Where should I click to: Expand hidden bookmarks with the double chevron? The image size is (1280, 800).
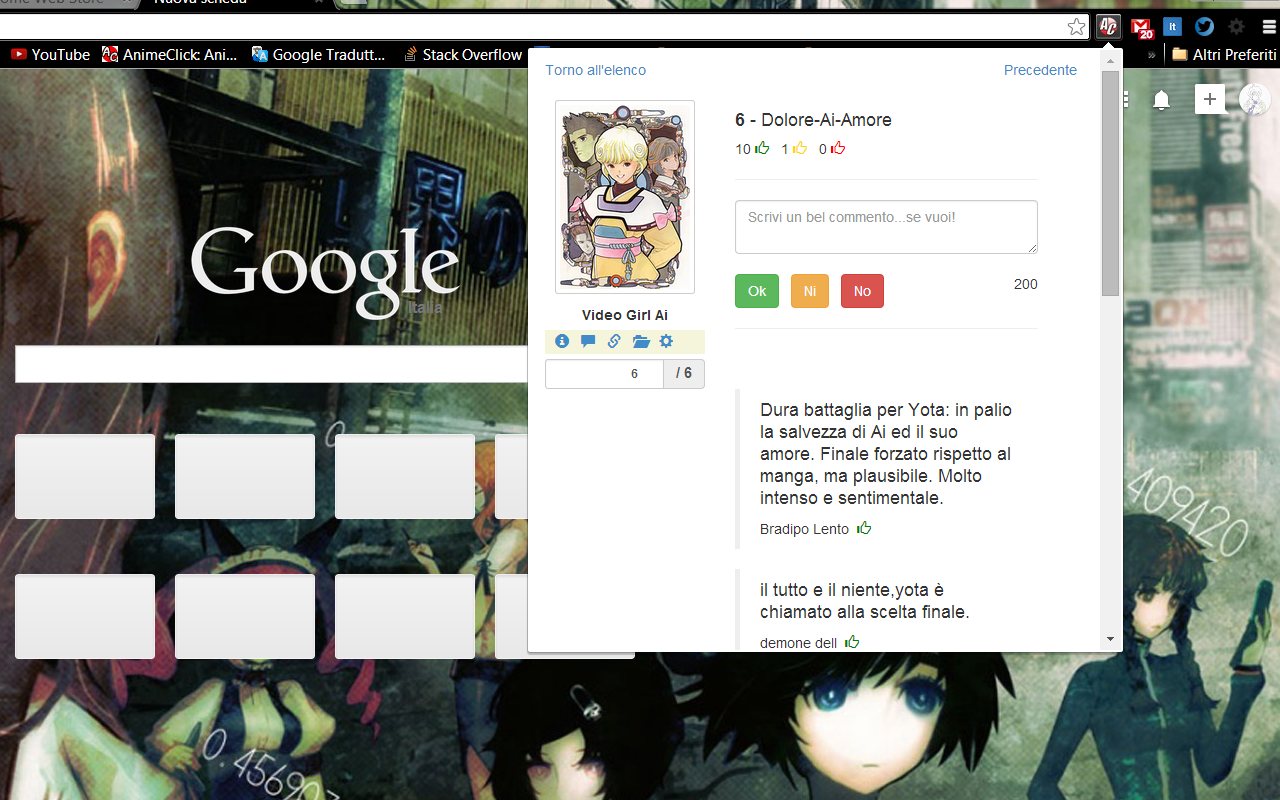tap(1153, 55)
